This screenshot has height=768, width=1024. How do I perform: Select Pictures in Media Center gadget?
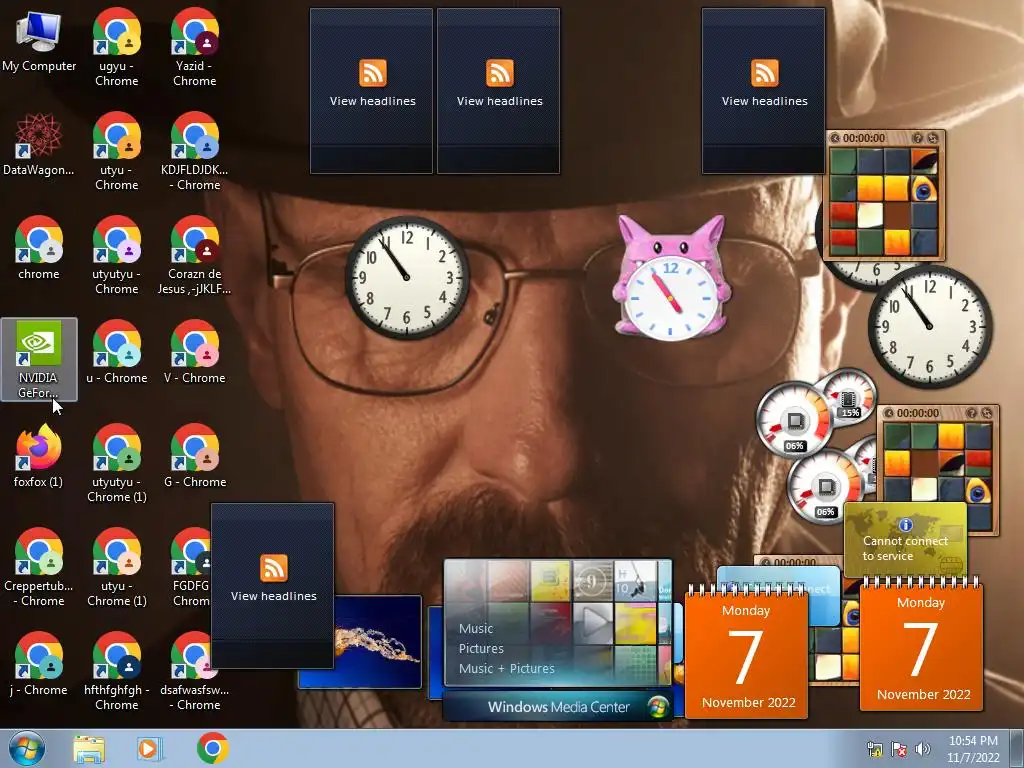481,648
